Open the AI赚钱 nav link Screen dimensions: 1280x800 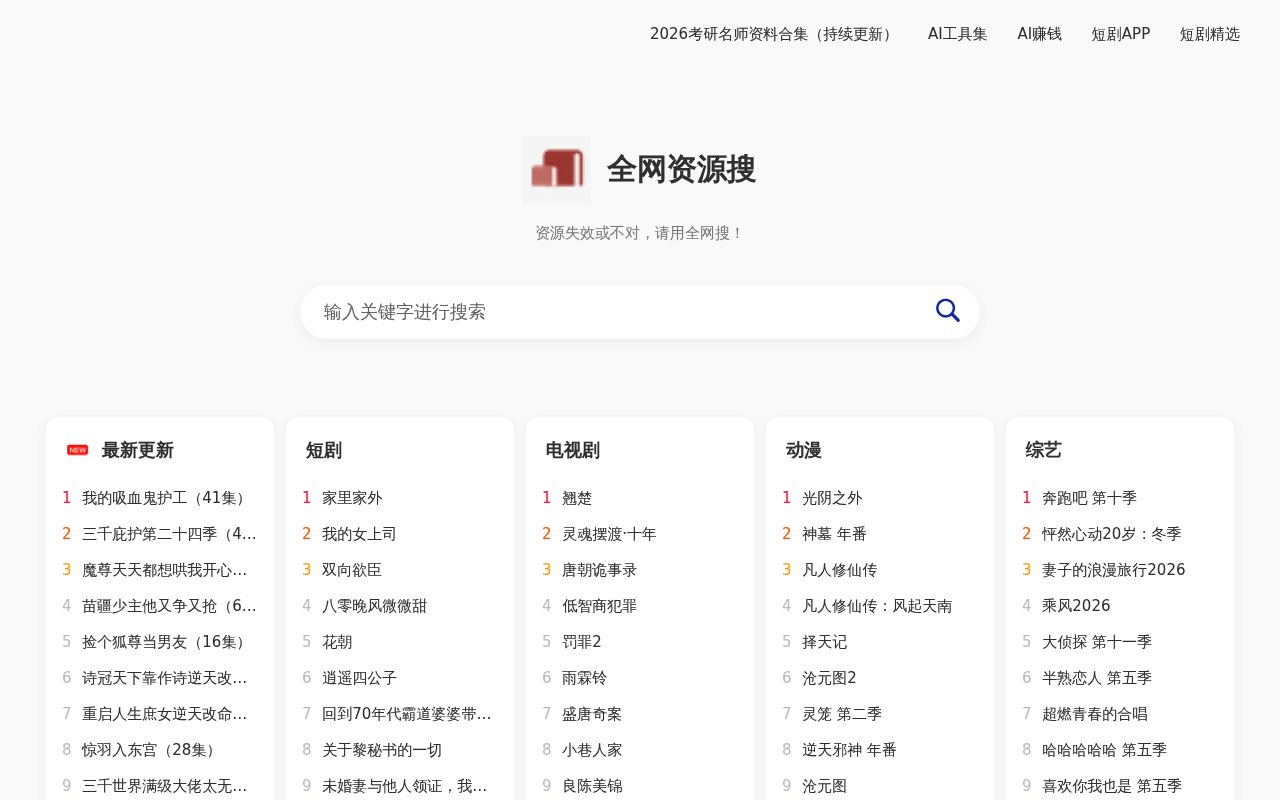[x=1040, y=34]
